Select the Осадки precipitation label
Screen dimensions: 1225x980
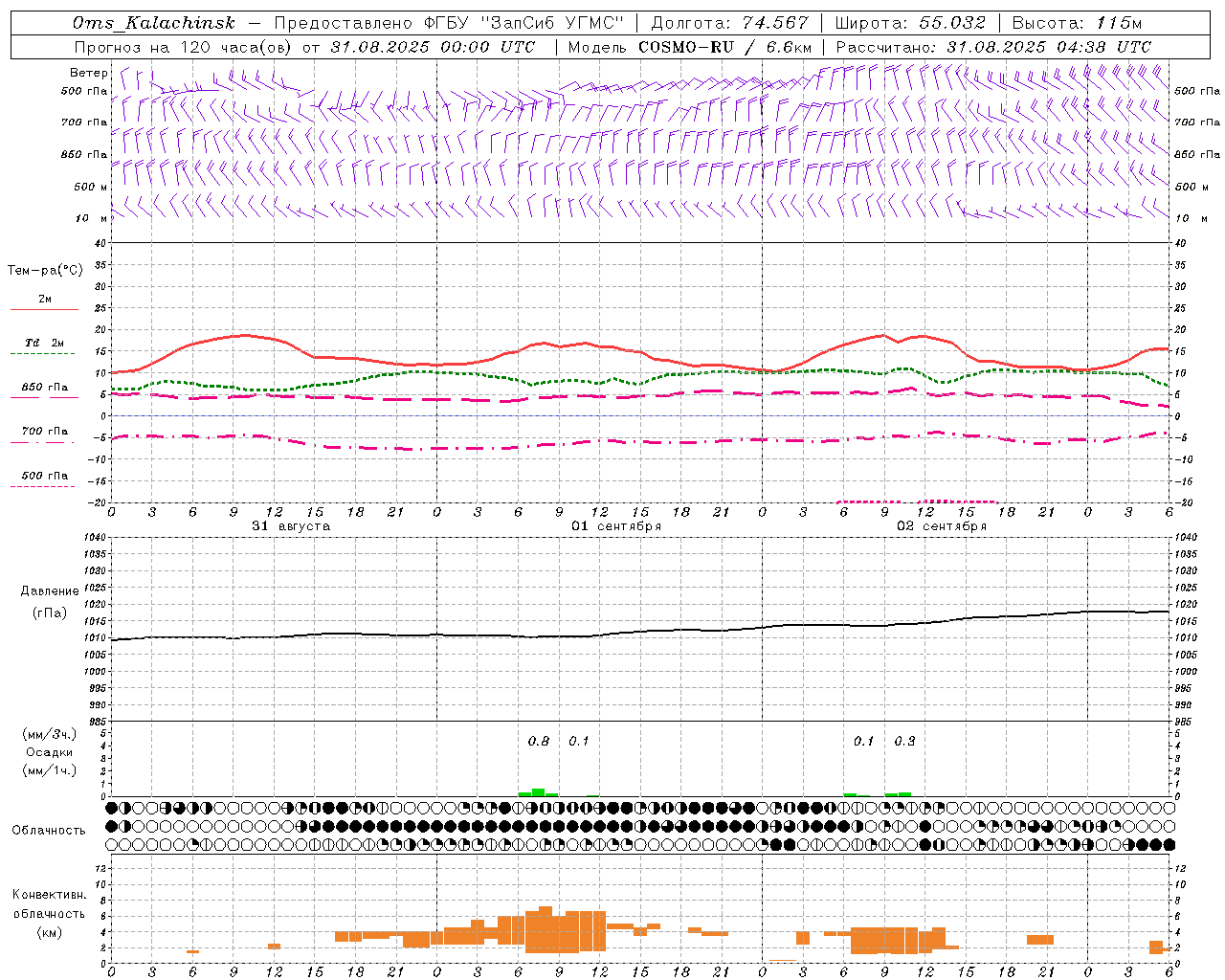point(50,752)
